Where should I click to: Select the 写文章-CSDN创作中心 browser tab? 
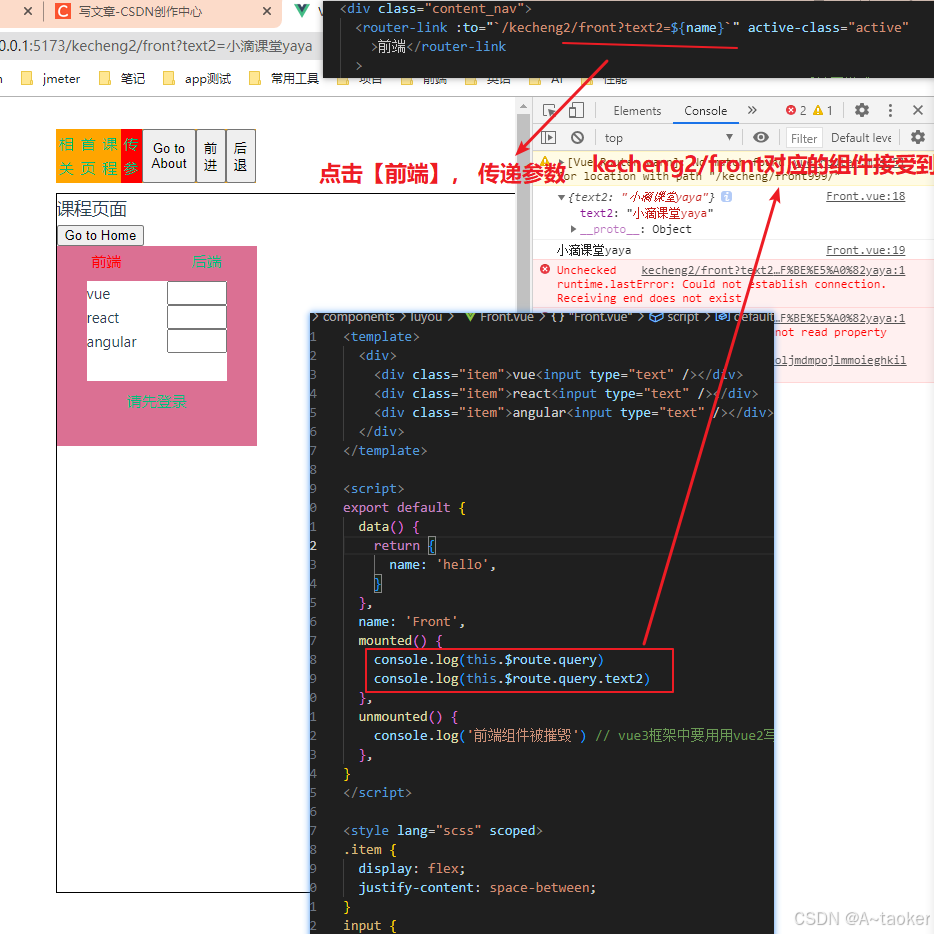click(x=161, y=11)
